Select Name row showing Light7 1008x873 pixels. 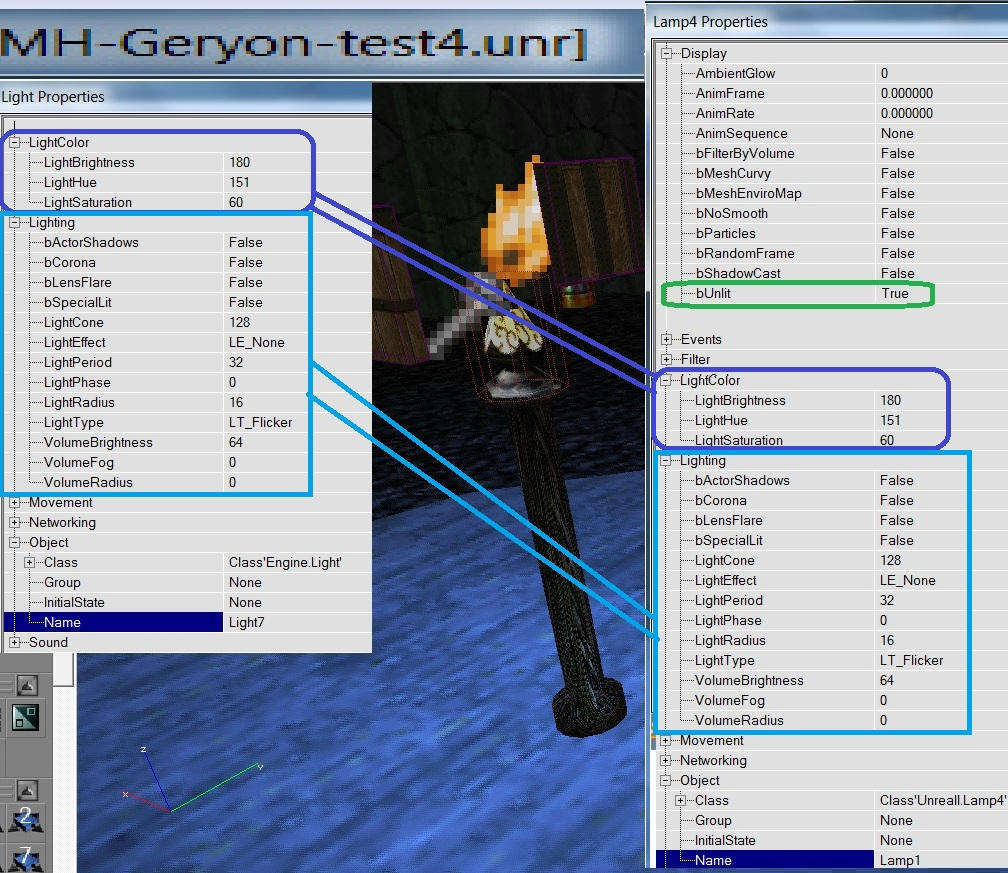[188, 622]
